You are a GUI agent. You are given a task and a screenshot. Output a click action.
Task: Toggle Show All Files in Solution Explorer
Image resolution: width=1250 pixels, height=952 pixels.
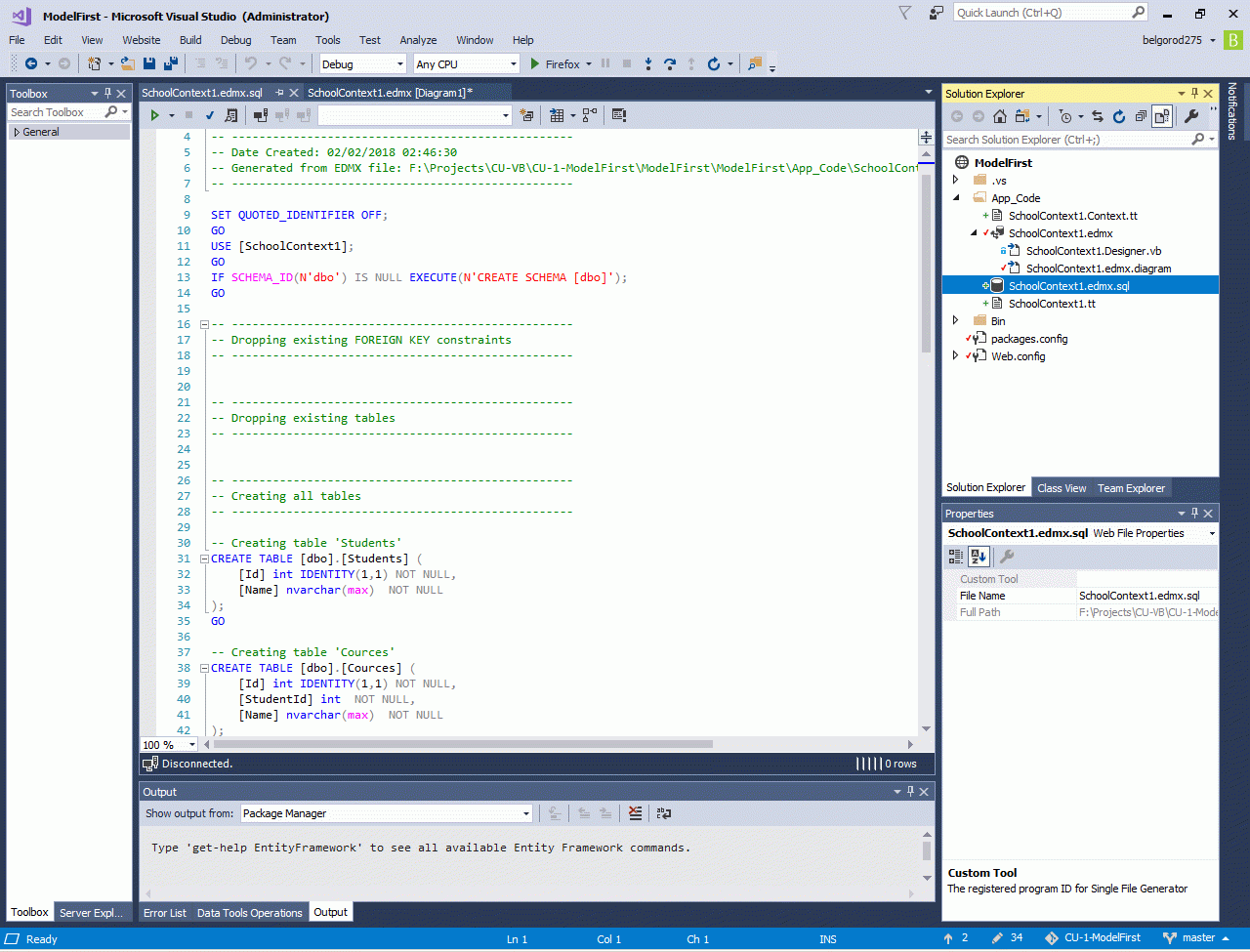[1162, 116]
